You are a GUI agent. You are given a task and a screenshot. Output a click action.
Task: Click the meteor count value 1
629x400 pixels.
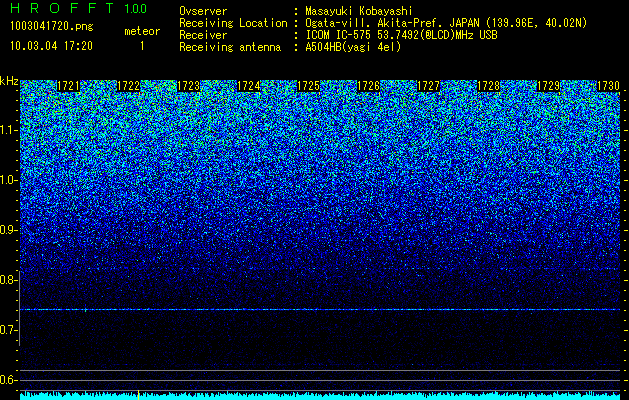coord(142,46)
